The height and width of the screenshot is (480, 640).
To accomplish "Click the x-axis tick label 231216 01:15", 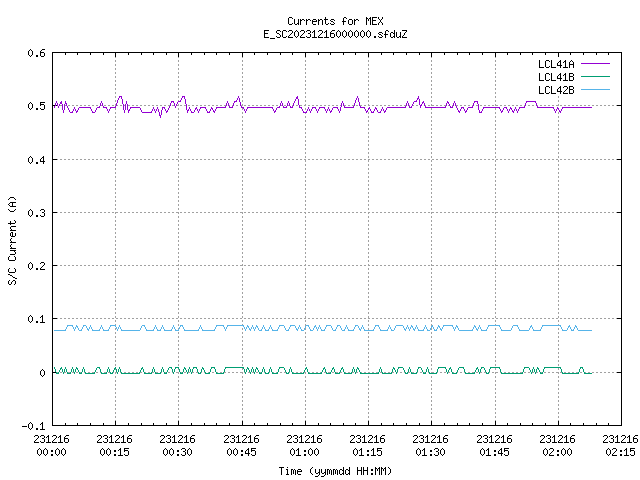I will tap(368, 446).
